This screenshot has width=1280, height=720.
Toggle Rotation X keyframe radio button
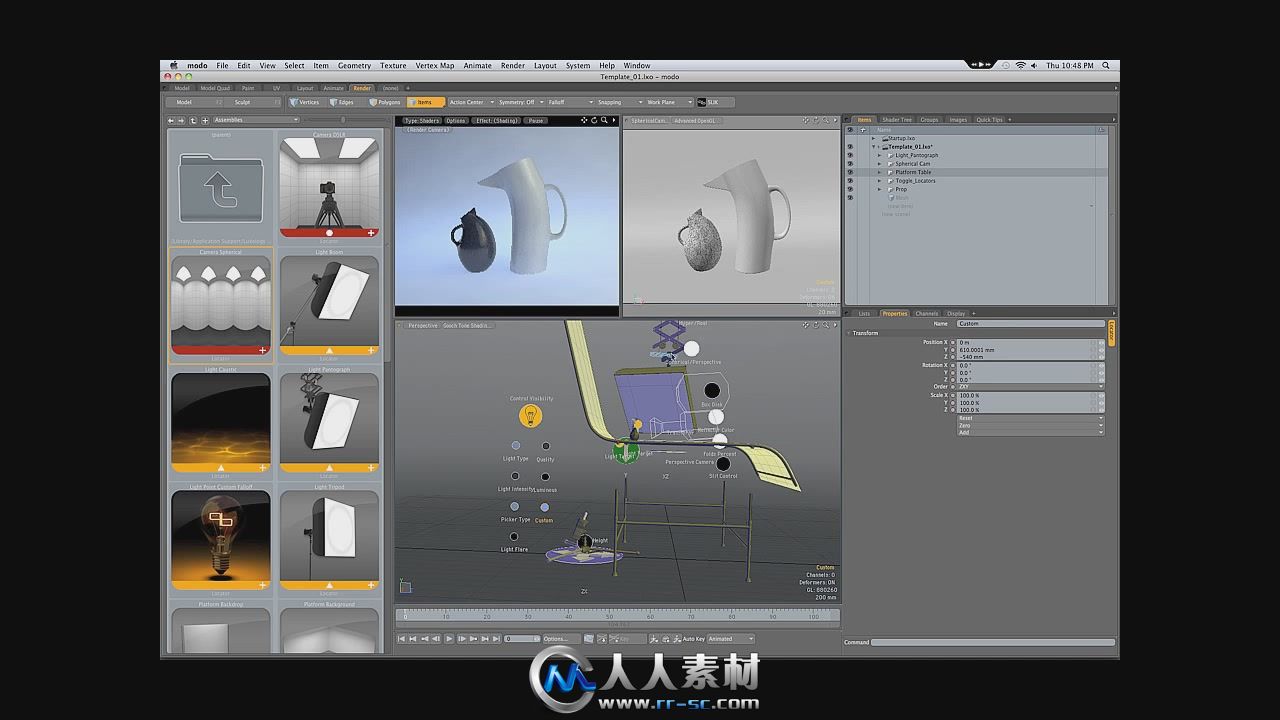953,365
